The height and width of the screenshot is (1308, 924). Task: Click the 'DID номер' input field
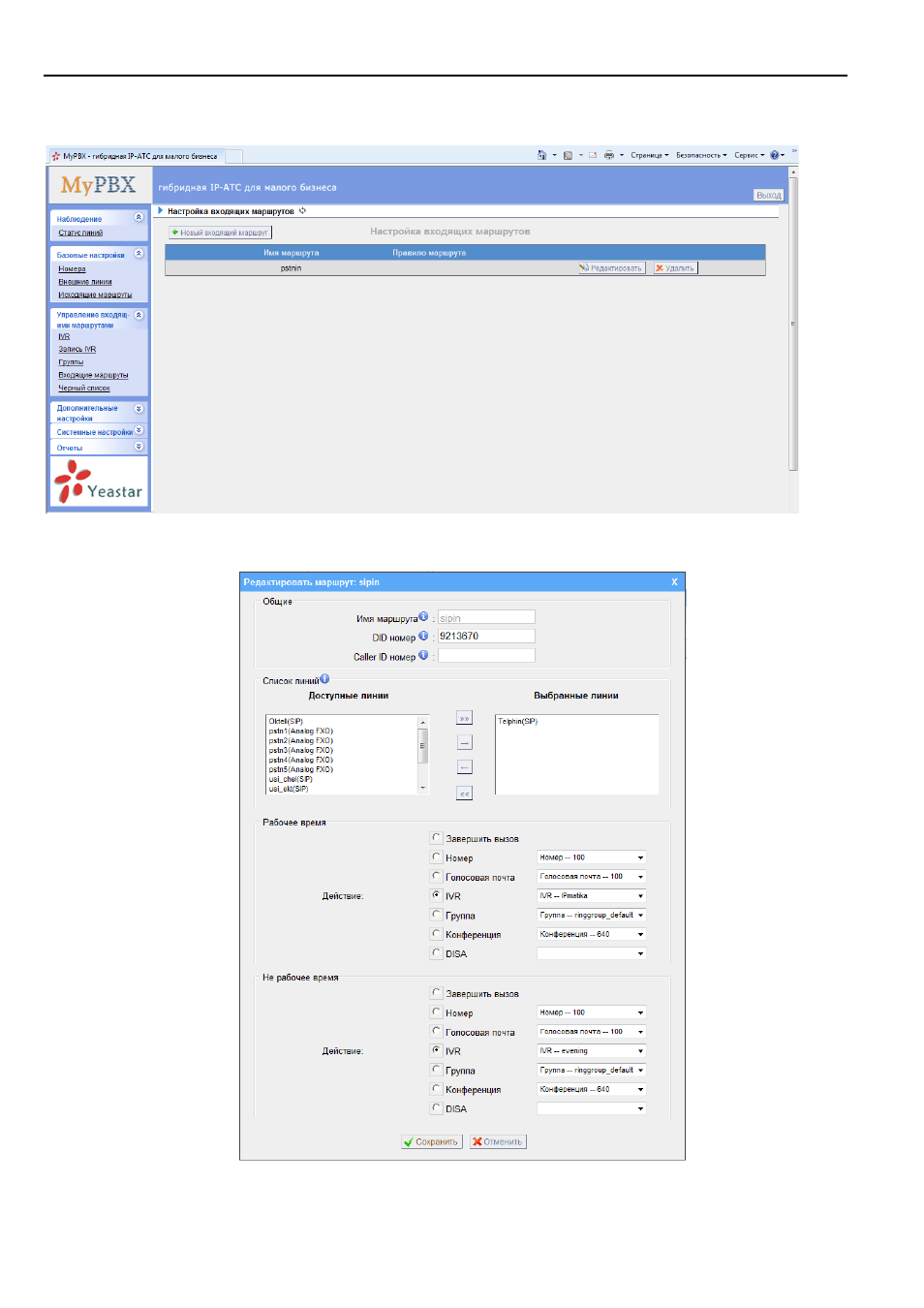coord(486,637)
